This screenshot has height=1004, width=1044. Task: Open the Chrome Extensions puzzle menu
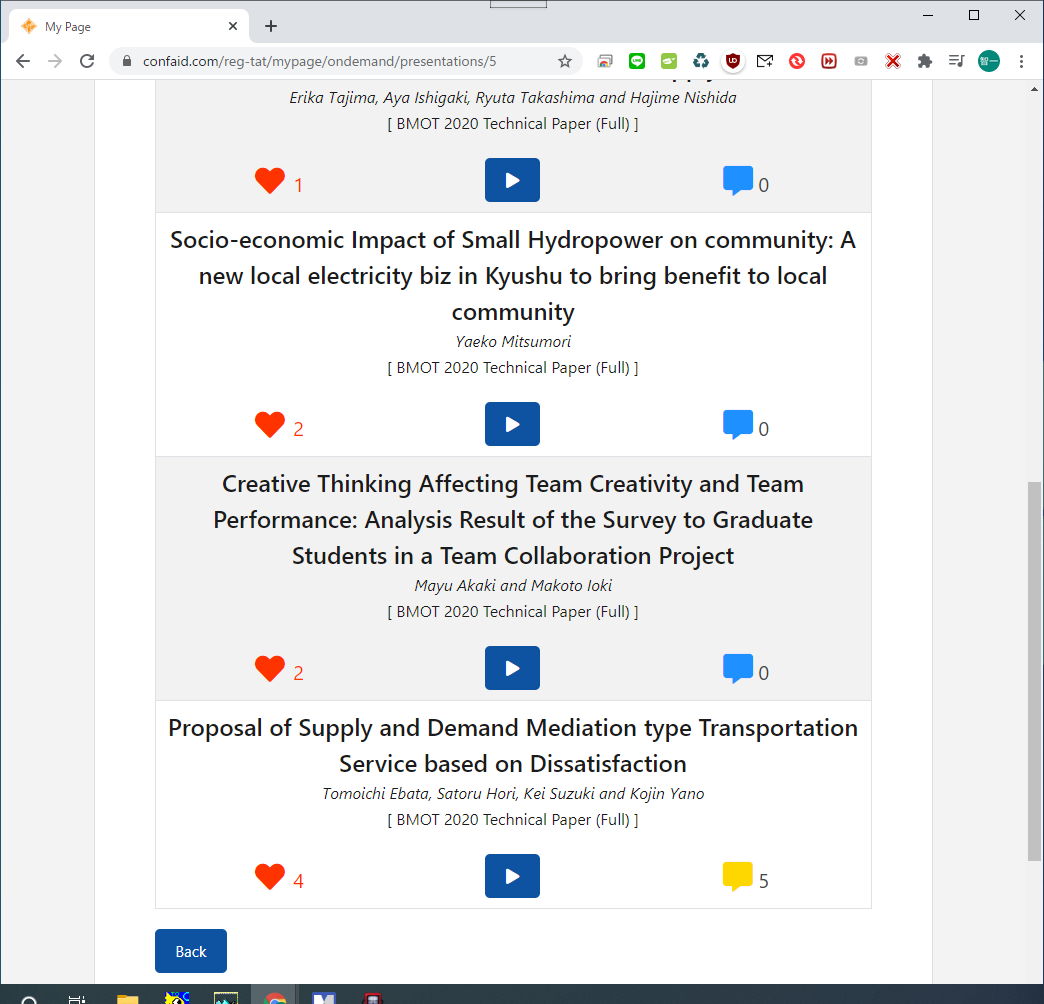(x=925, y=61)
